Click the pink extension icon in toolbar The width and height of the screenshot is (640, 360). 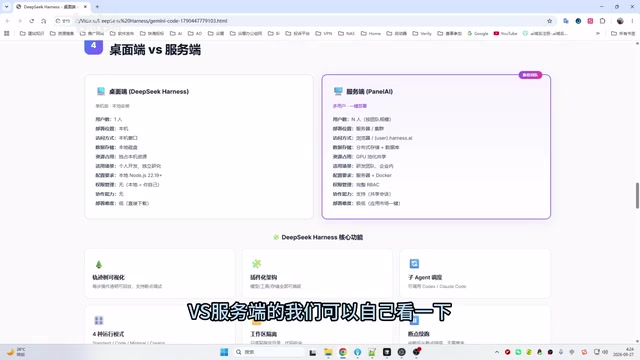(x=590, y=21)
